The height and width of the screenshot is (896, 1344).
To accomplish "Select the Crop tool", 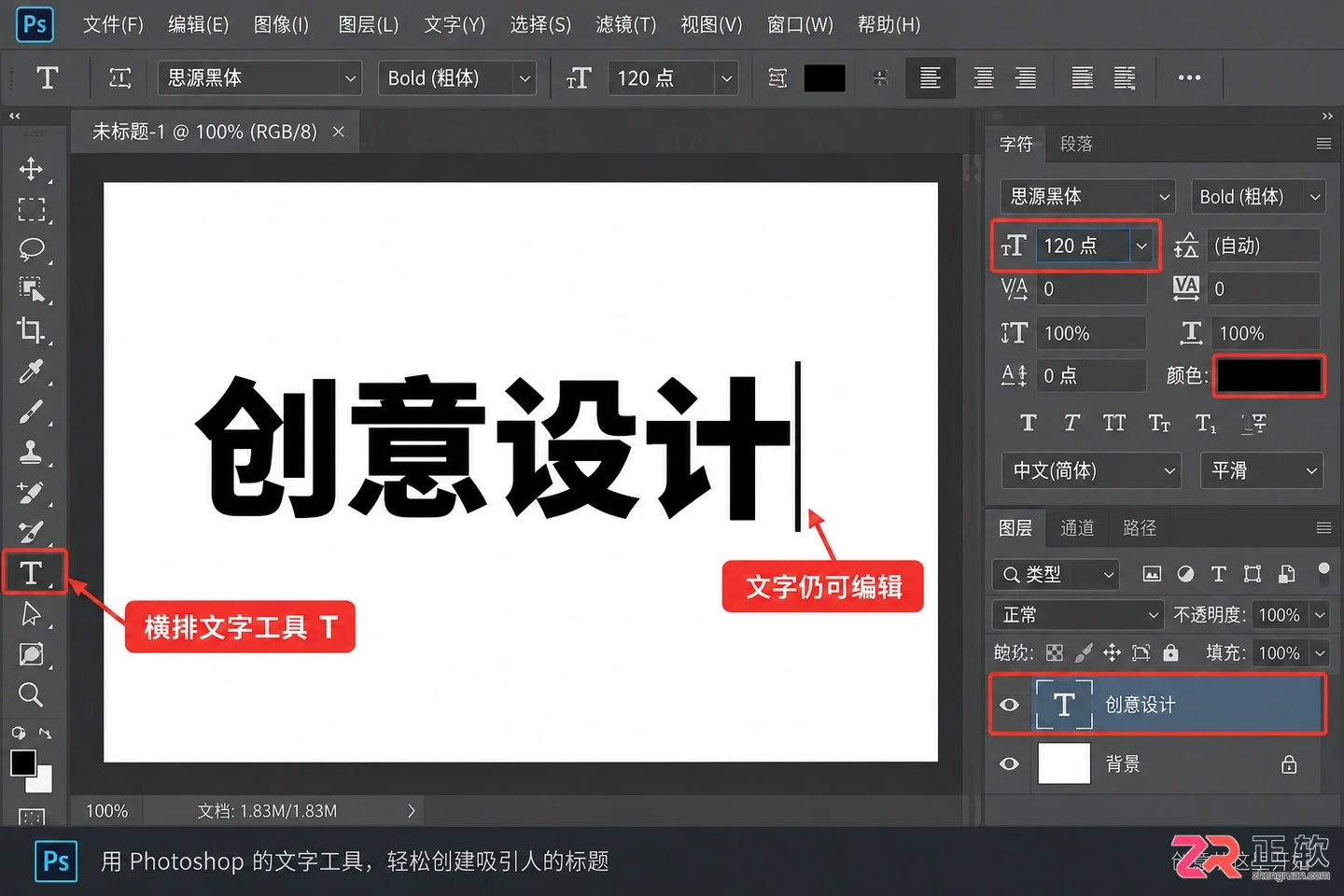I will 31,329.
